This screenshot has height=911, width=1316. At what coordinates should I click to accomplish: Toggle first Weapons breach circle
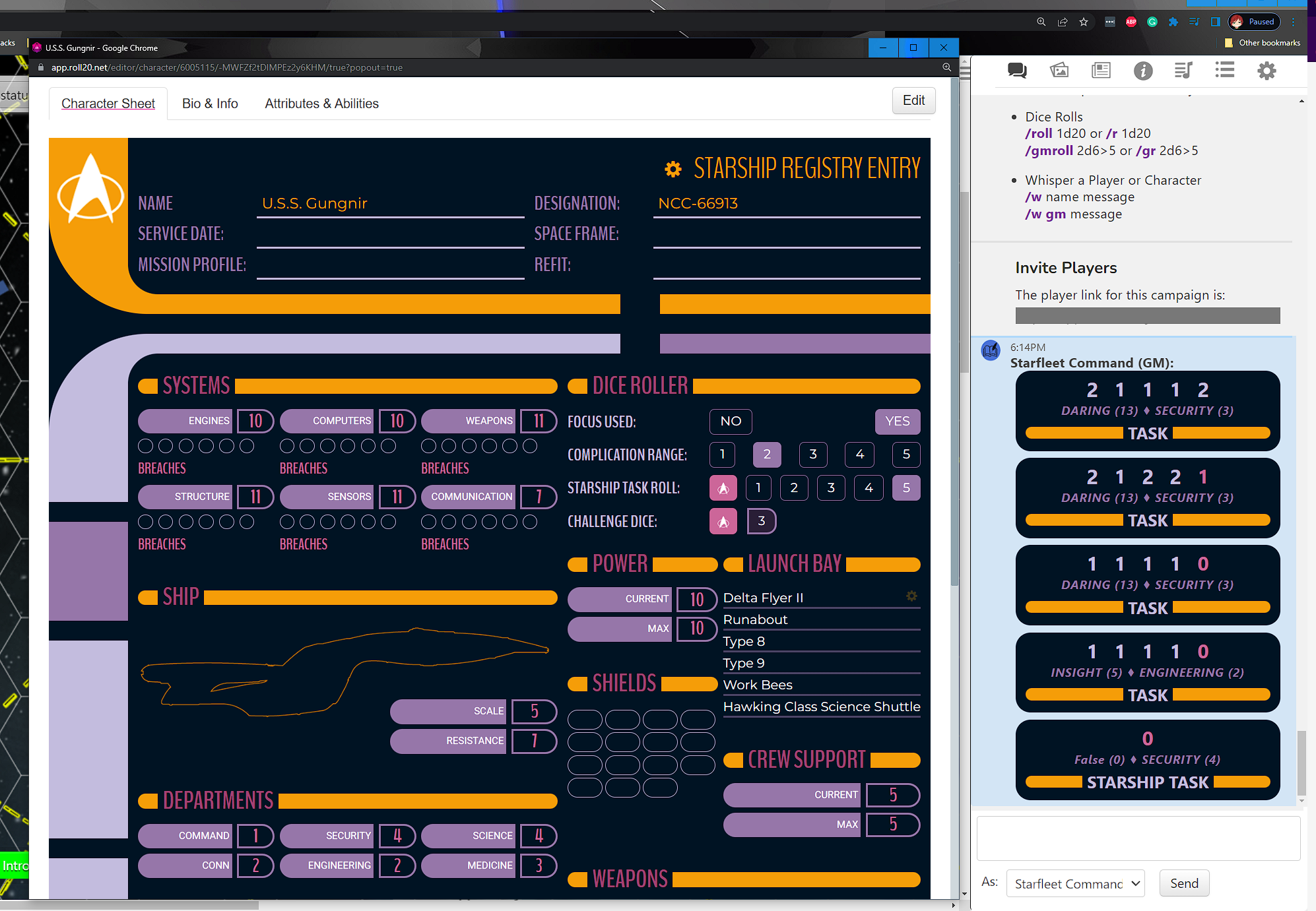428,447
